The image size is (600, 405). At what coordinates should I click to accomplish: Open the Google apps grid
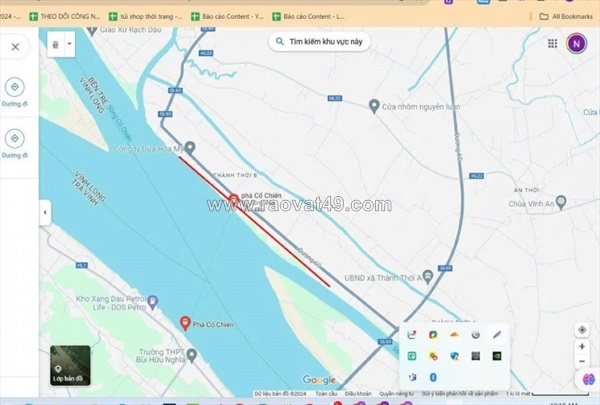[552, 43]
